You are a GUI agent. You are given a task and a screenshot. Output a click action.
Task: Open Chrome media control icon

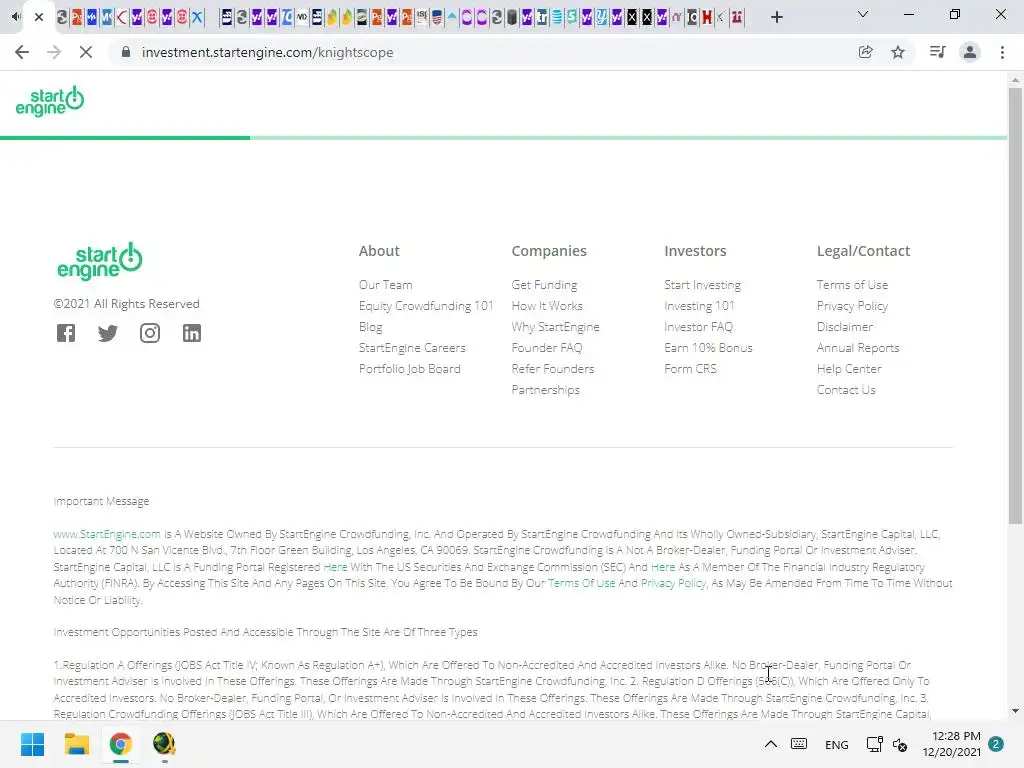(937, 52)
